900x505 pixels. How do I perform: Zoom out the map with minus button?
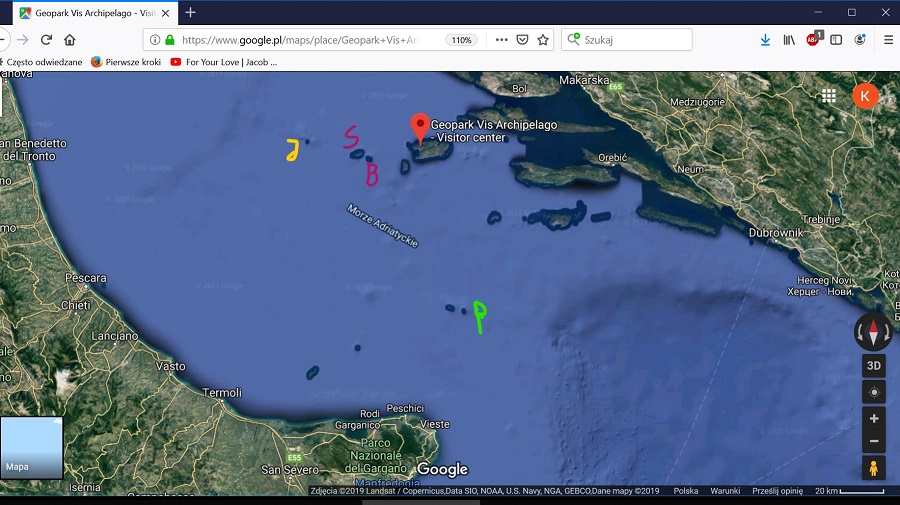(873, 441)
